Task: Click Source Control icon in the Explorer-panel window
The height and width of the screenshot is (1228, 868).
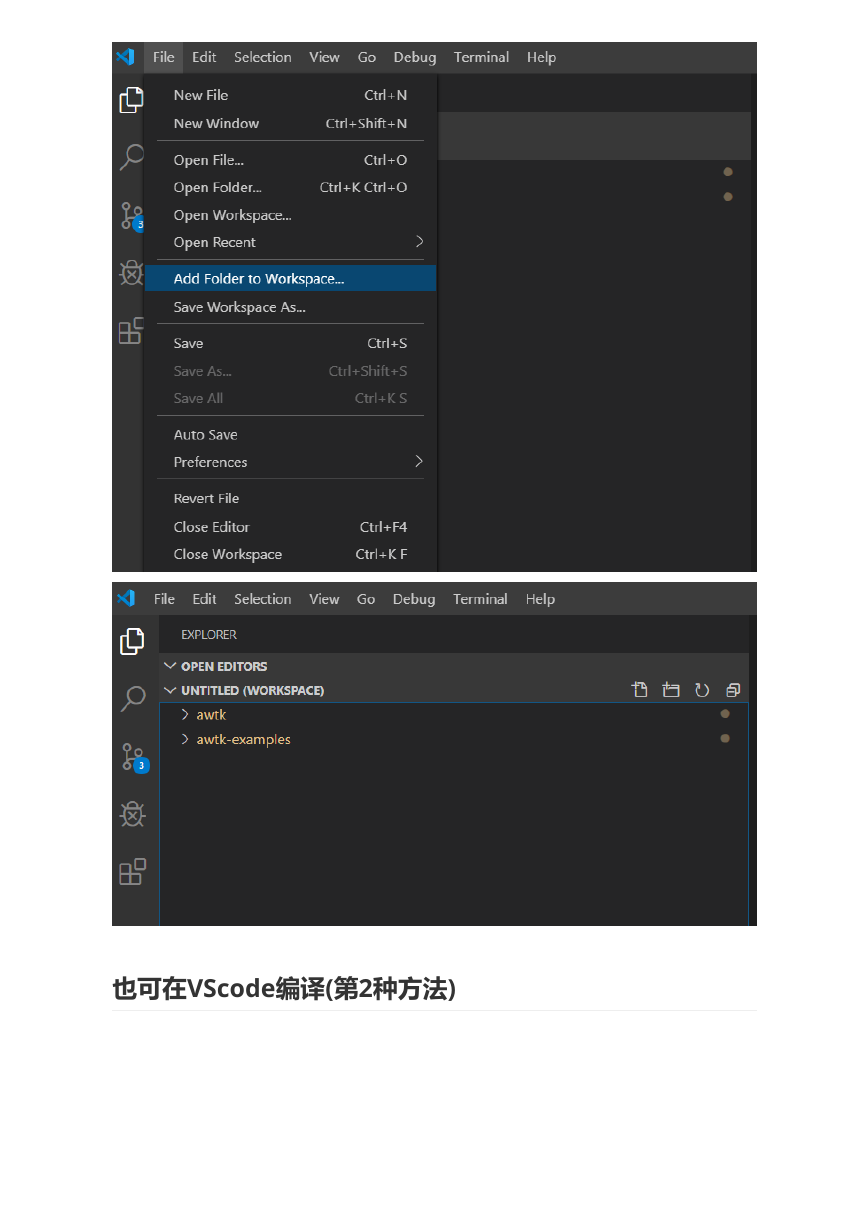Action: (134, 758)
